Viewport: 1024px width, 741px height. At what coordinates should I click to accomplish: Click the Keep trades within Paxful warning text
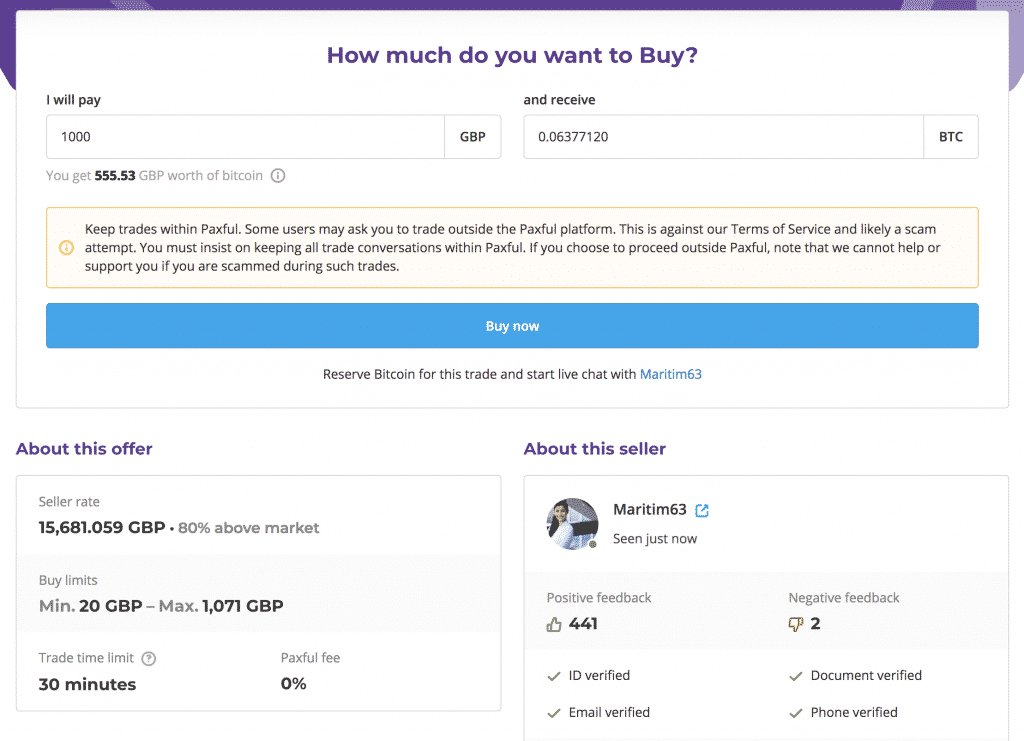coord(513,247)
